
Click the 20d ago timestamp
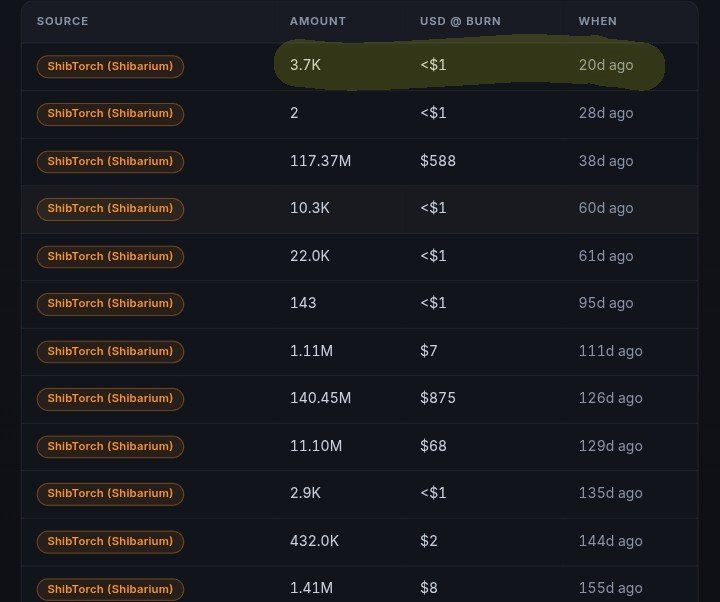[x=606, y=65]
